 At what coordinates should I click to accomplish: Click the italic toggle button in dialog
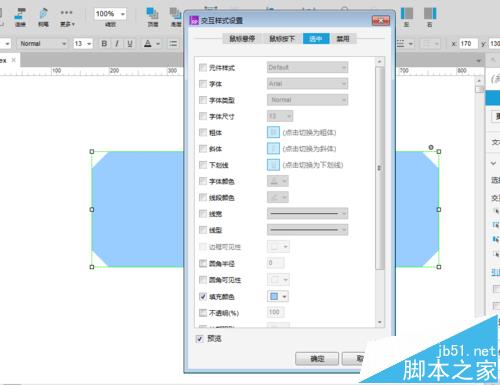273,148
